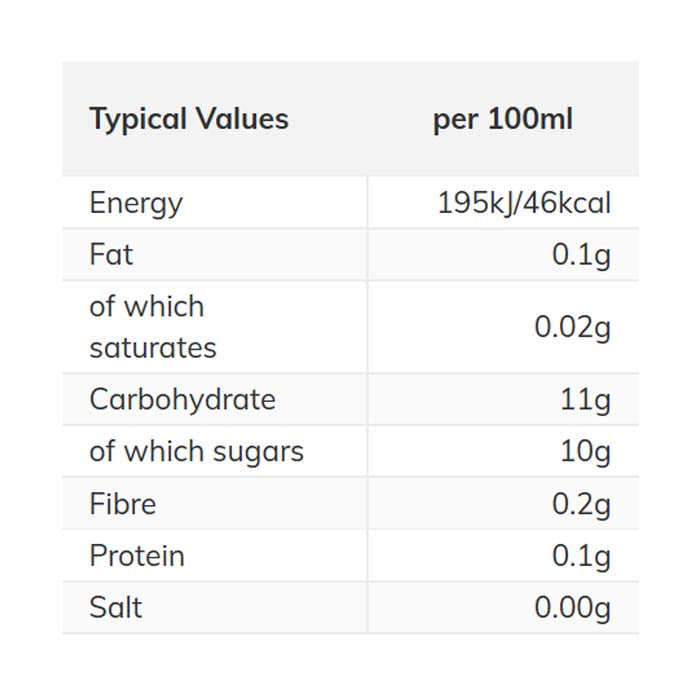Click "of which" text above saturates
The height and width of the screenshot is (700, 700).
[x=146, y=306]
